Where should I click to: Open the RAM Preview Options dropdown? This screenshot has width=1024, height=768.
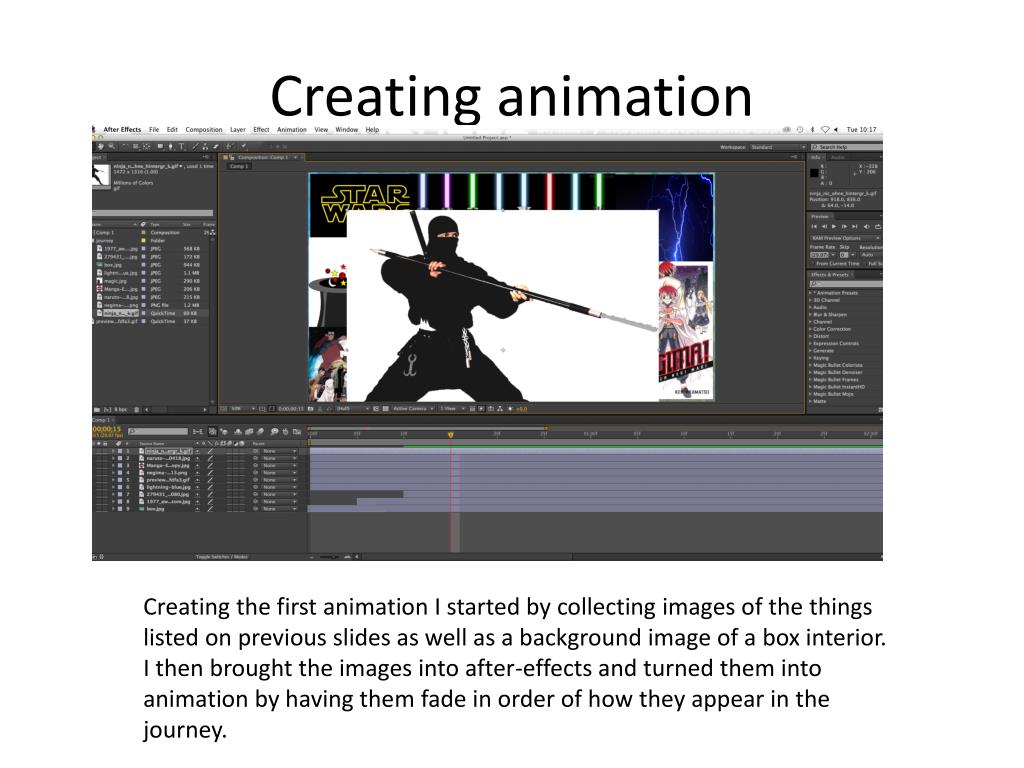[845, 238]
